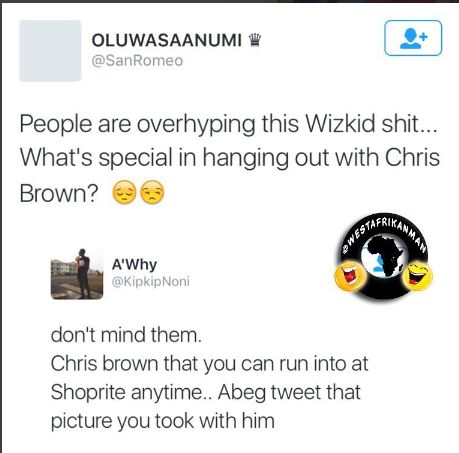Click the 'don't mind them.' reply line
The height and width of the screenshot is (453, 459).
[x=126, y=334]
